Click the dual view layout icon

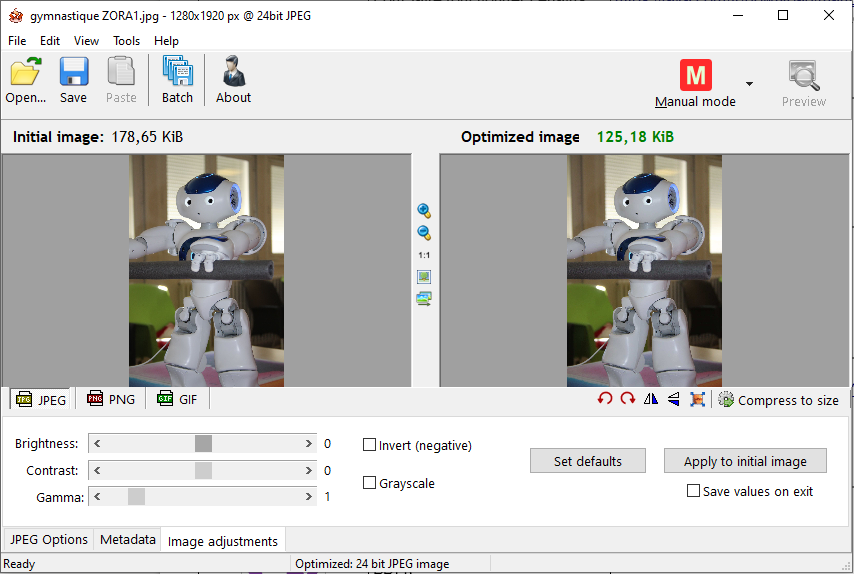pyautogui.click(x=424, y=298)
